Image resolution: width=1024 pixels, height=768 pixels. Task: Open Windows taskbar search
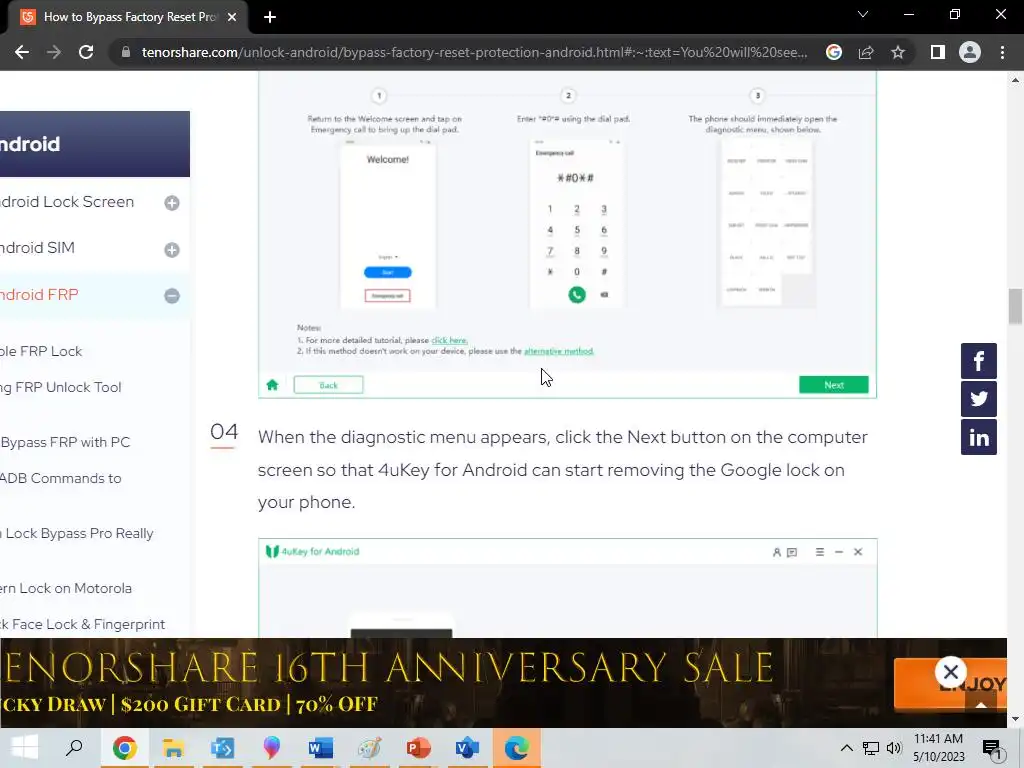pyautogui.click(x=74, y=748)
